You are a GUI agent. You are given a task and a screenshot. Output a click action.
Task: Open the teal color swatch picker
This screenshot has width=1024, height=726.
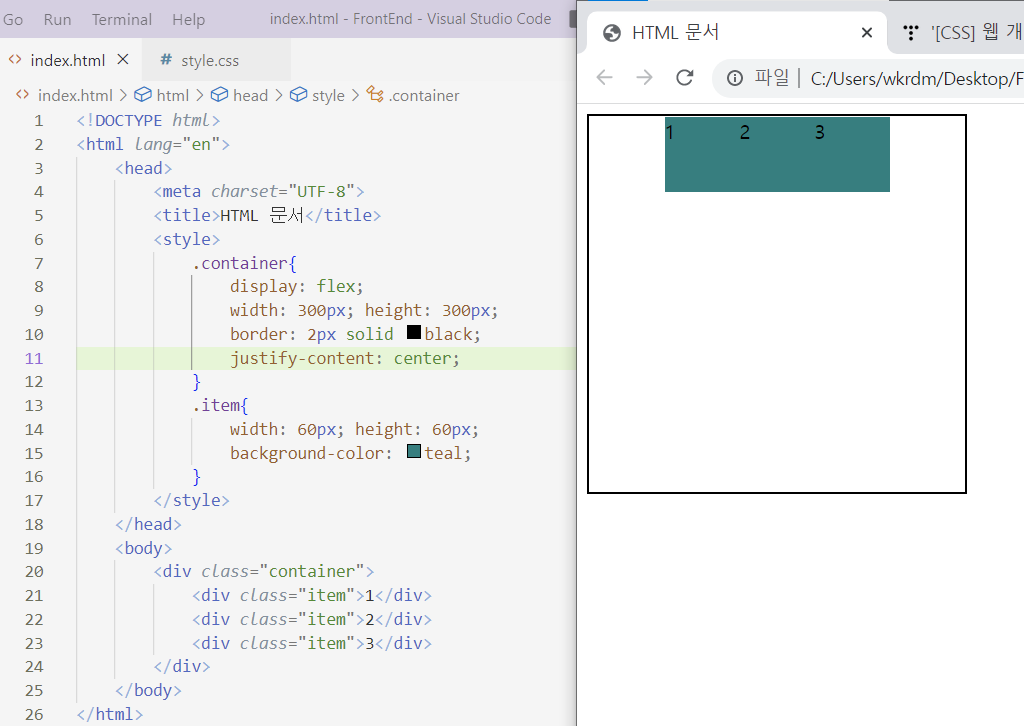tap(413, 451)
